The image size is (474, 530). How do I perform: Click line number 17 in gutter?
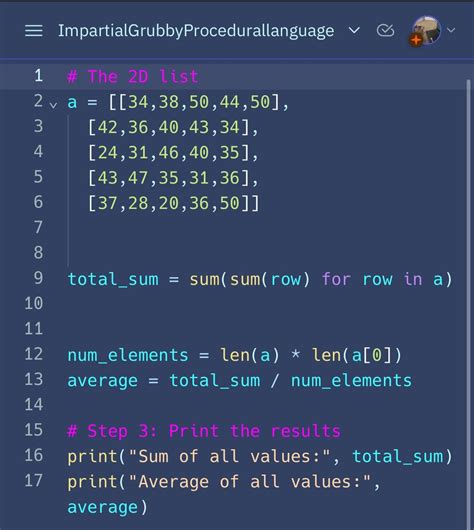[x=34, y=480]
